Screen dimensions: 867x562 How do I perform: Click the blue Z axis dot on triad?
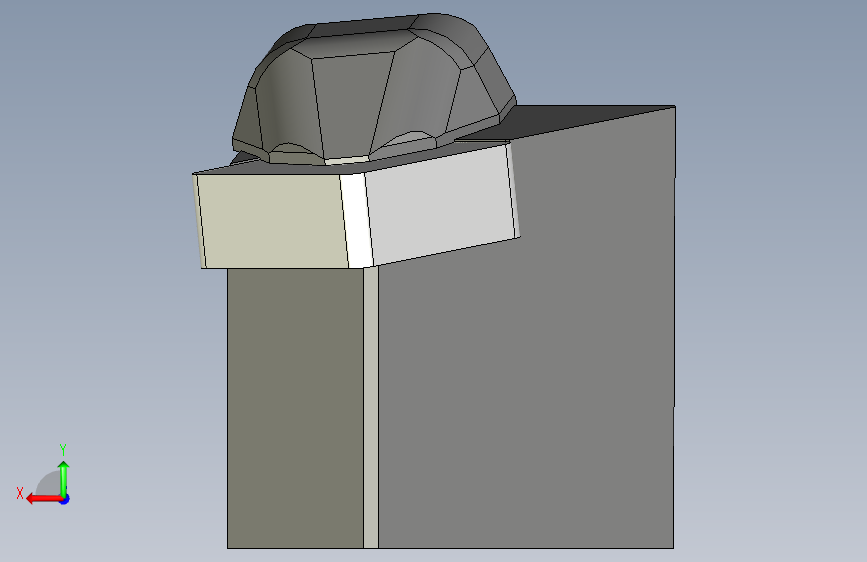click(65, 499)
